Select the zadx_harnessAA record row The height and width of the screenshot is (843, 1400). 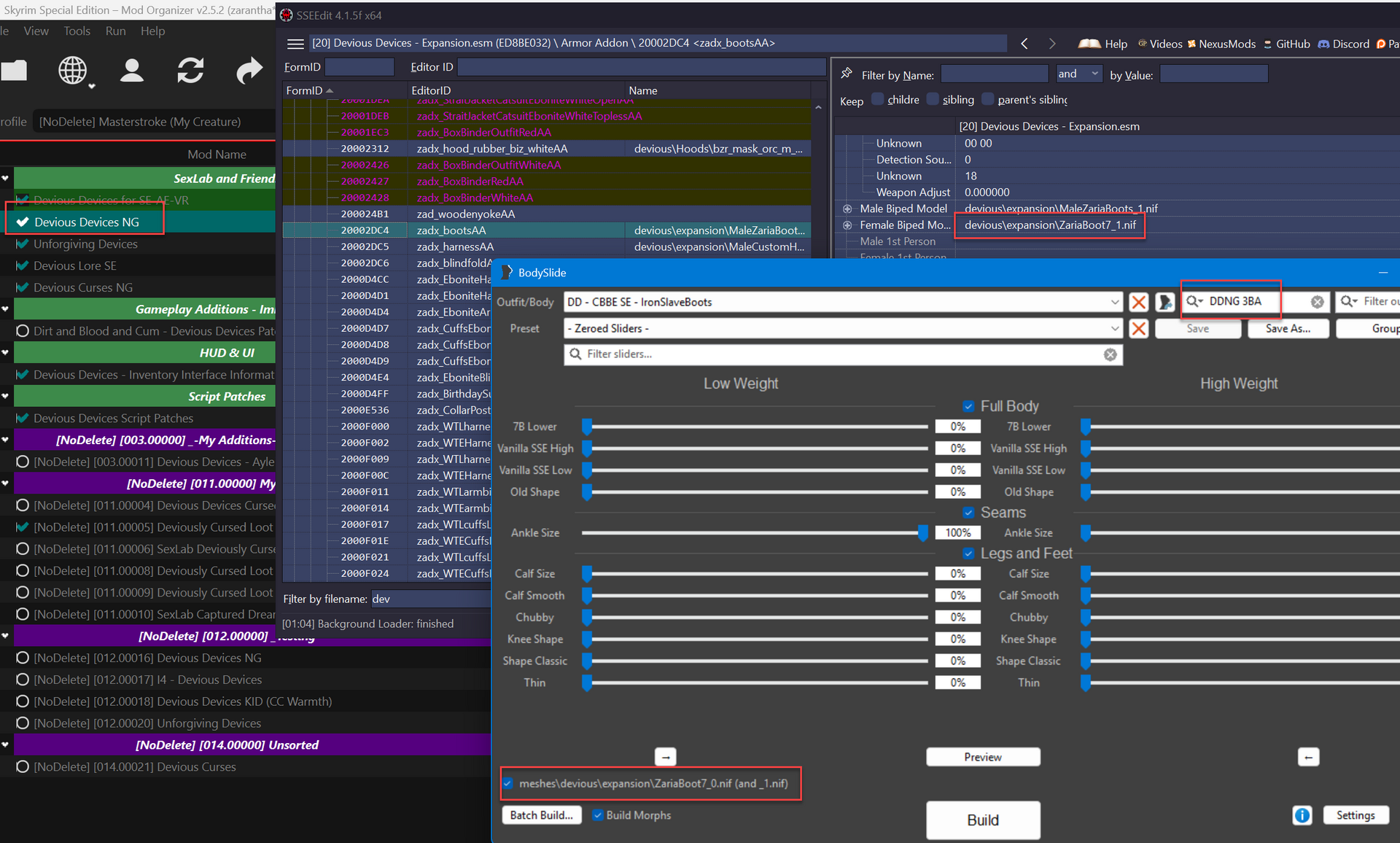click(547, 246)
